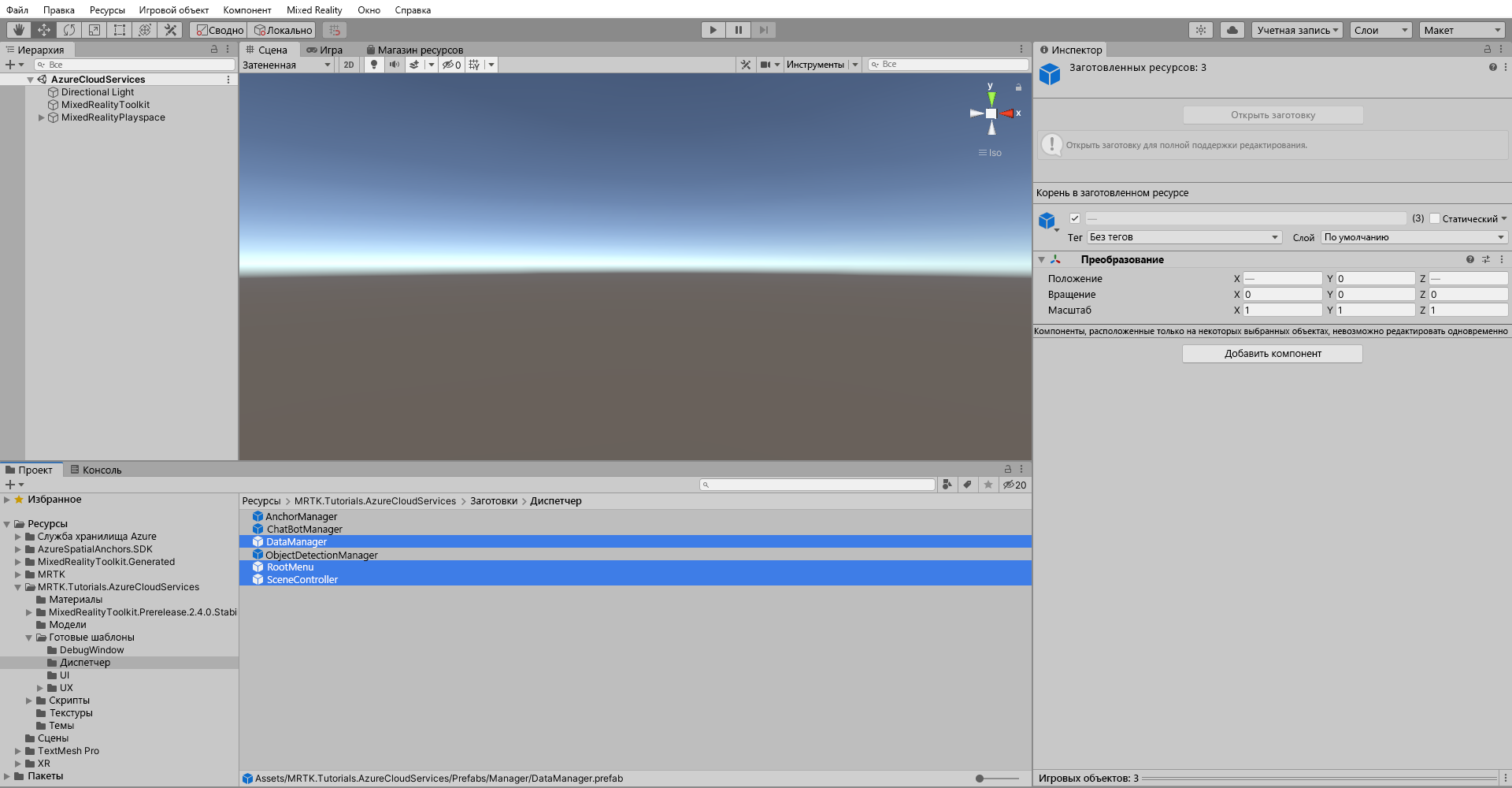
Task: Toggle scene audio speaker icon
Action: coord(394,65)
